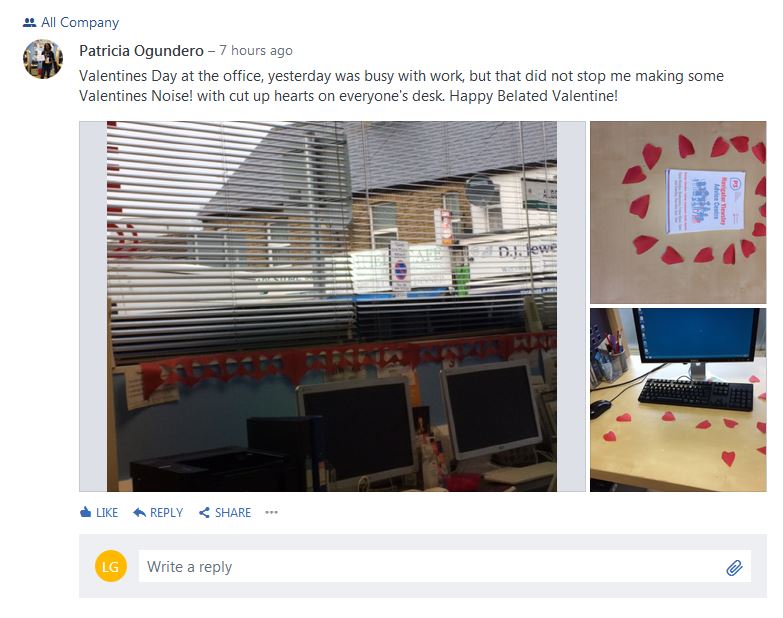This screenshot has width=783, height=618.
Task: Click the LIKE text button
Action: [x=107, y=513]
